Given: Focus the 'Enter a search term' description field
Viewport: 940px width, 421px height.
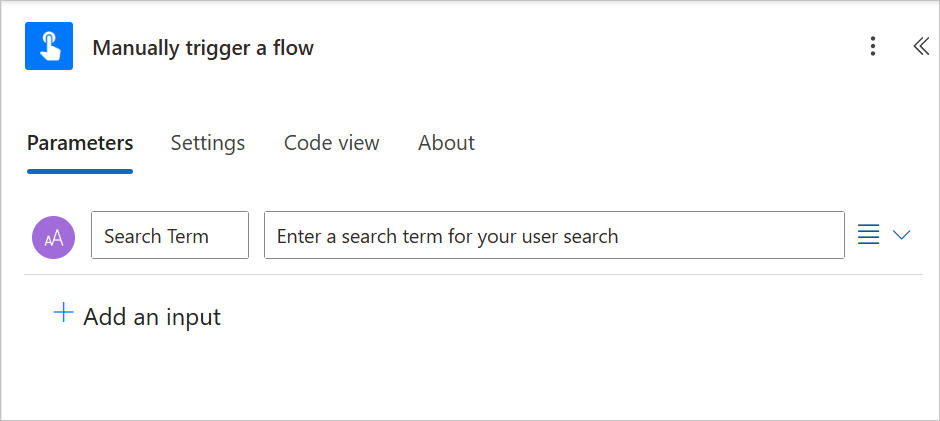Looking at the screenshot, I should (x=555, y=235).
